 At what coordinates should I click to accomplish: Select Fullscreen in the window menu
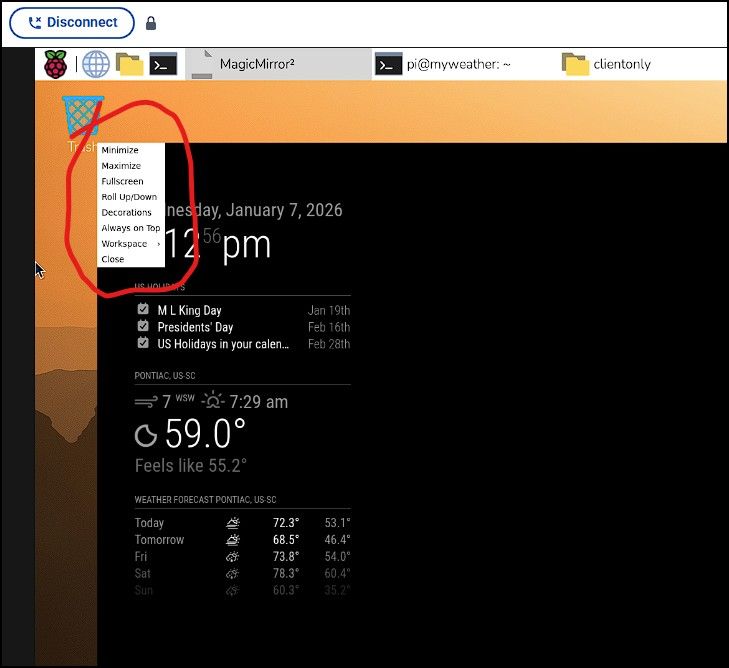click(122, 182)
